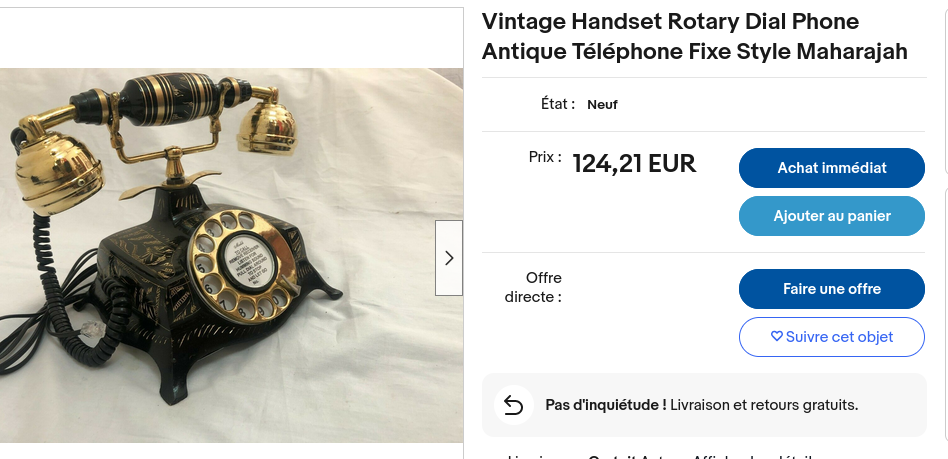
Task: Follow the item with Suivre cet objet
Action: [831, 337]
